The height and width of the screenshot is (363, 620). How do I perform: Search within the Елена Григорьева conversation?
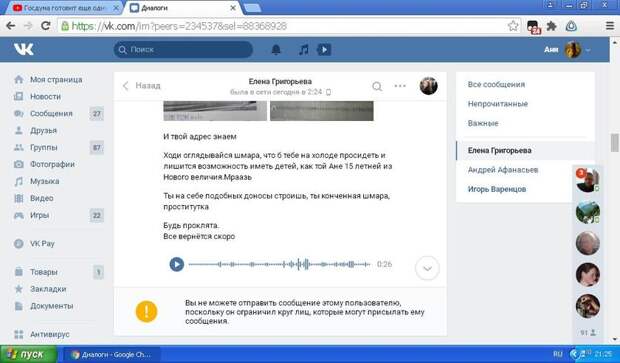coord(377,86)
